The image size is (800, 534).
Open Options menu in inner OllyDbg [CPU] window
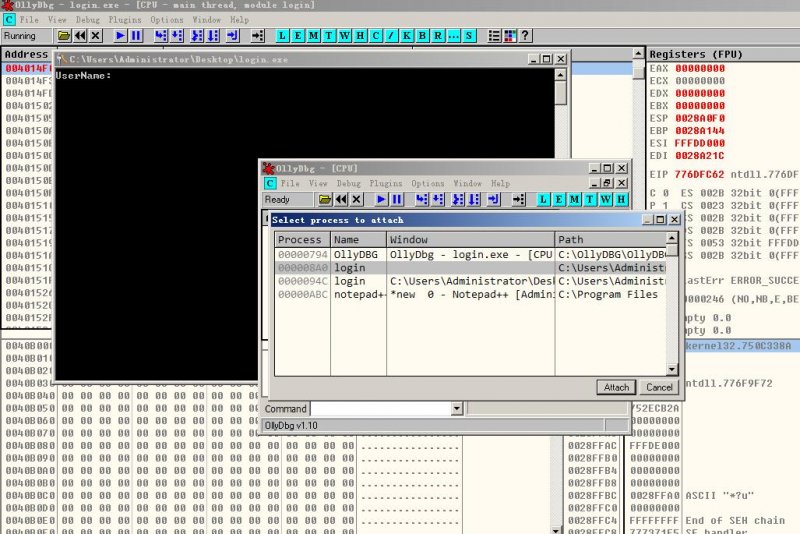tap(428, 184)
